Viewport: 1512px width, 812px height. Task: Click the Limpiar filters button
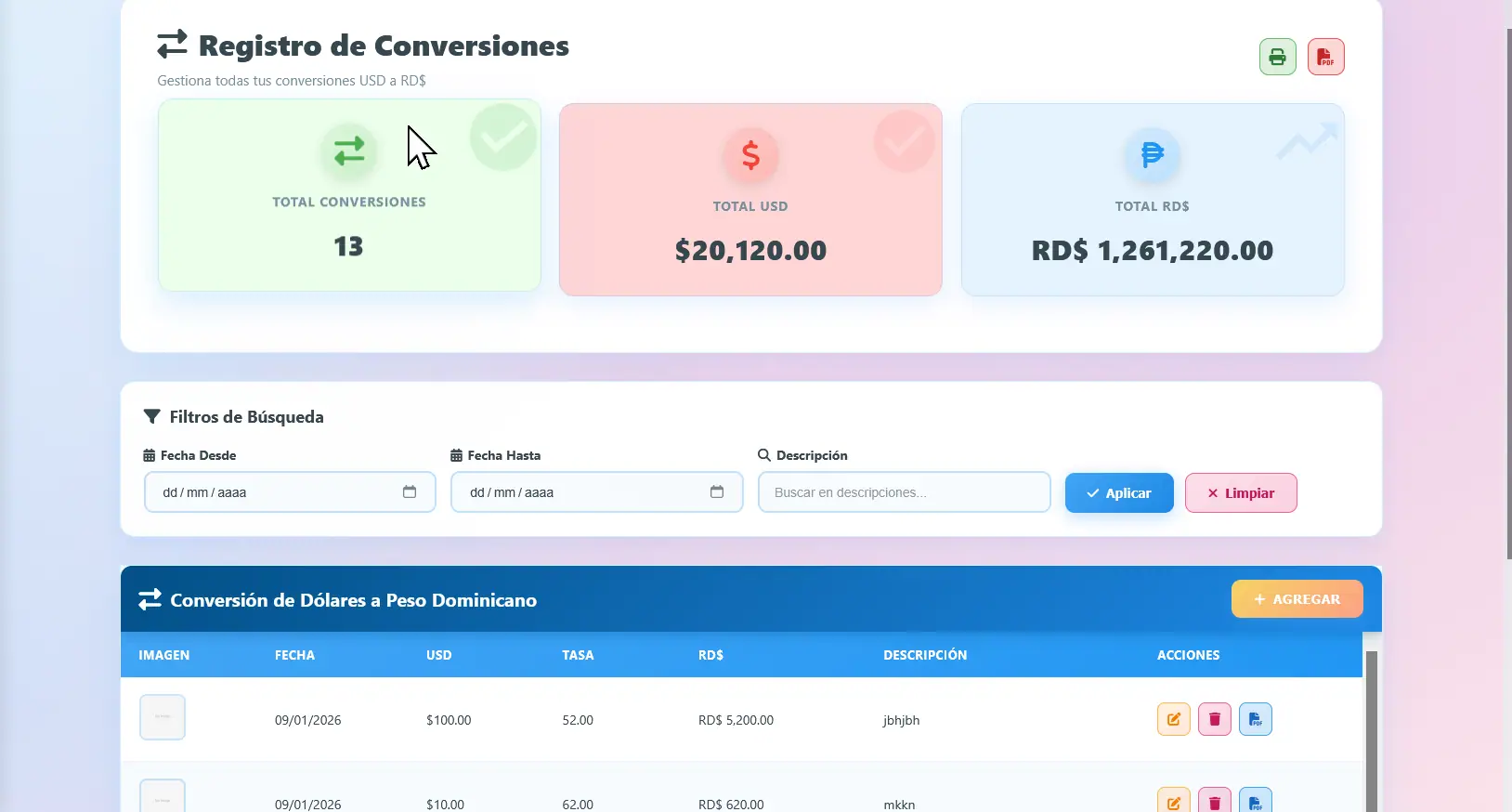[x=1241, y=492]
